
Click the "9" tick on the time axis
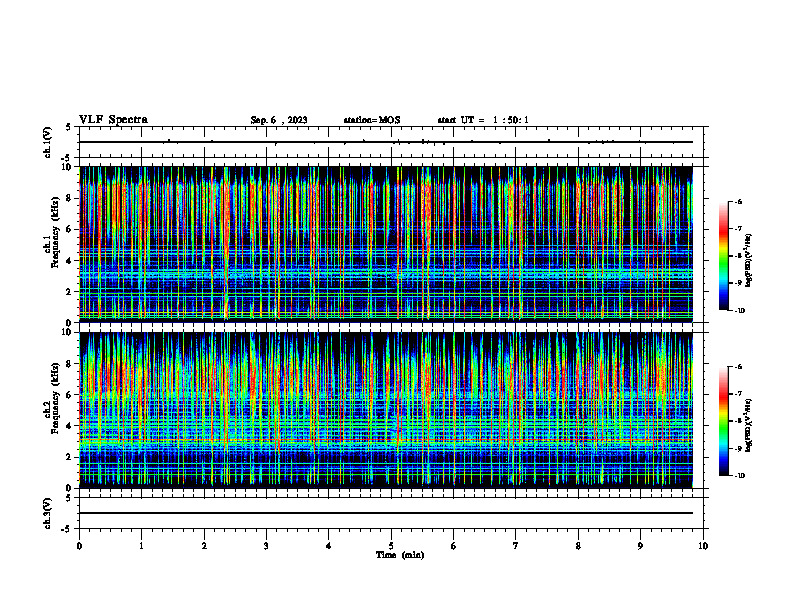pos(640,546)
